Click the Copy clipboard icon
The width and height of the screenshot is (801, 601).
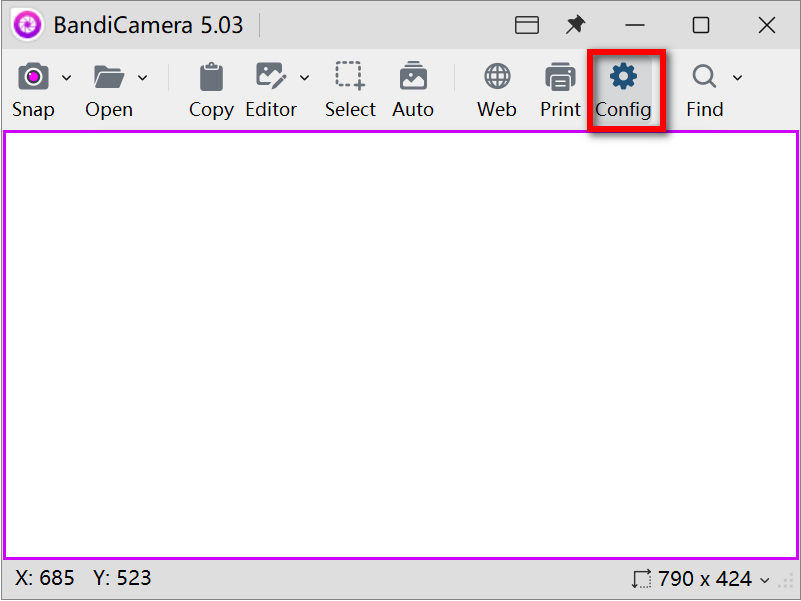[211, 77]
